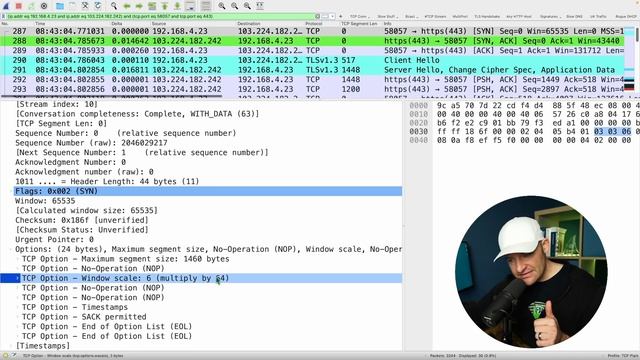Click the Wireshark shark-fin start capture icon
Screen dimensions: 640x360
click(6, 6)
